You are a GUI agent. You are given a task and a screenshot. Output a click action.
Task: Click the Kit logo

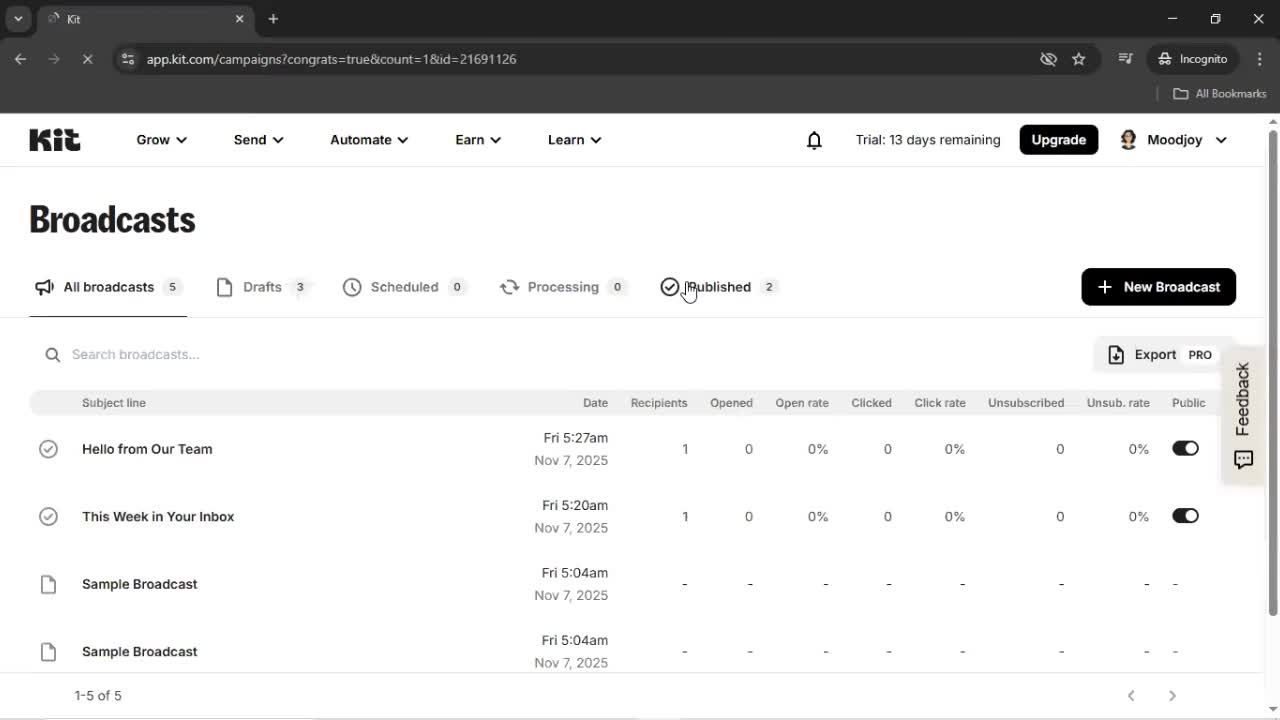coord(54,139)
